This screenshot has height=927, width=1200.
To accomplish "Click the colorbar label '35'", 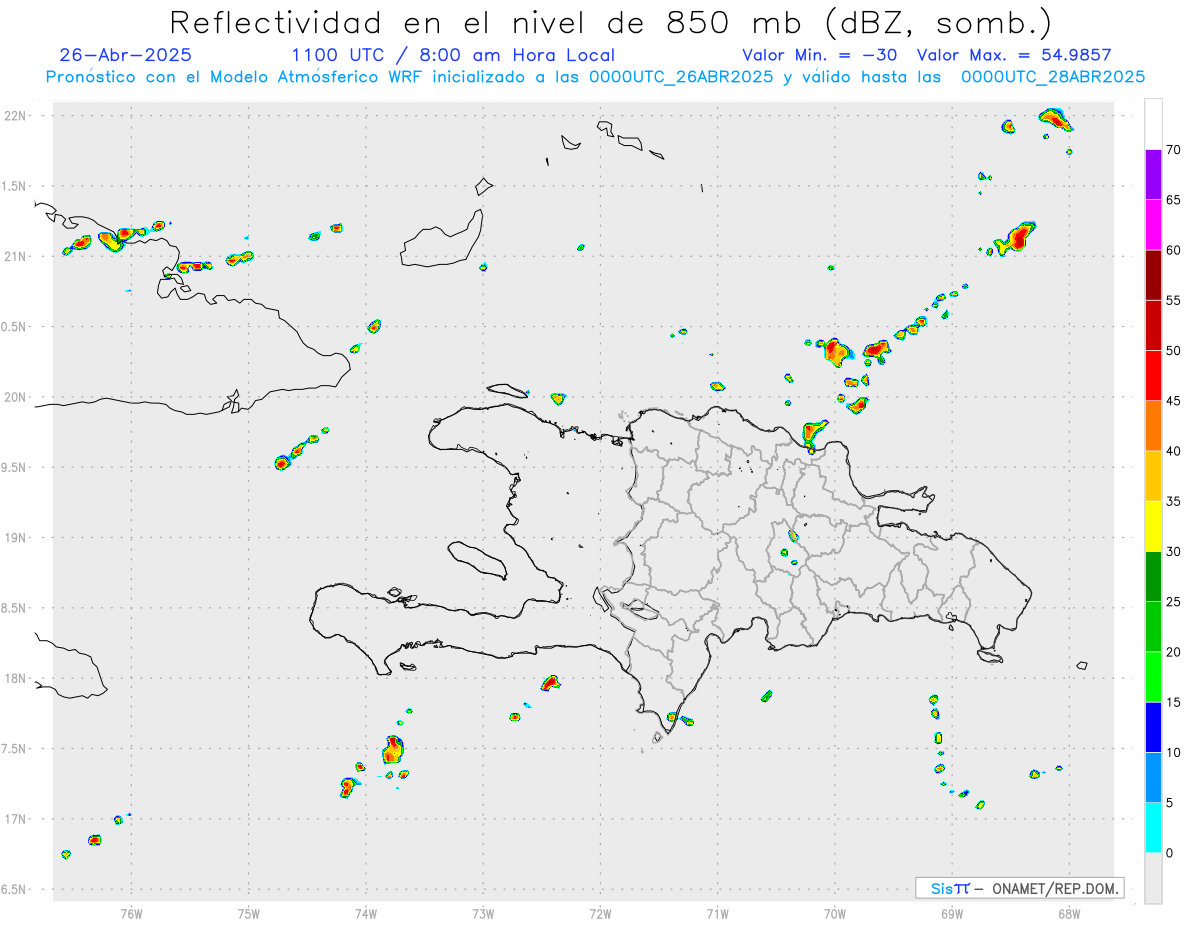I will click(x=1173, y=501).
